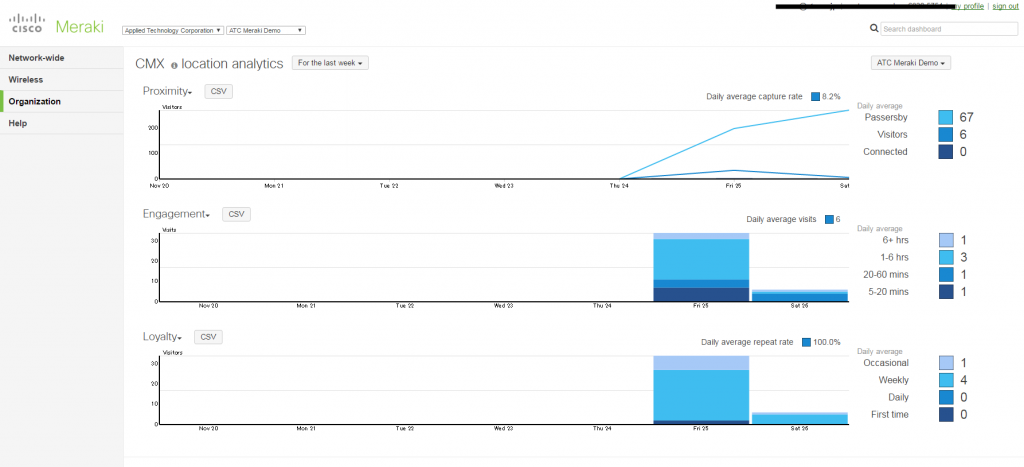Screen dimensions: 1024x467
Task: Click the capture rate 8.2% swatch
Action: pos(815,97)
